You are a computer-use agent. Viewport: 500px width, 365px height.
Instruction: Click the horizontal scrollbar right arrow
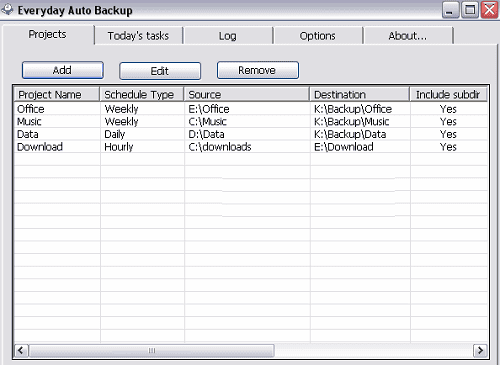(480, 350)
